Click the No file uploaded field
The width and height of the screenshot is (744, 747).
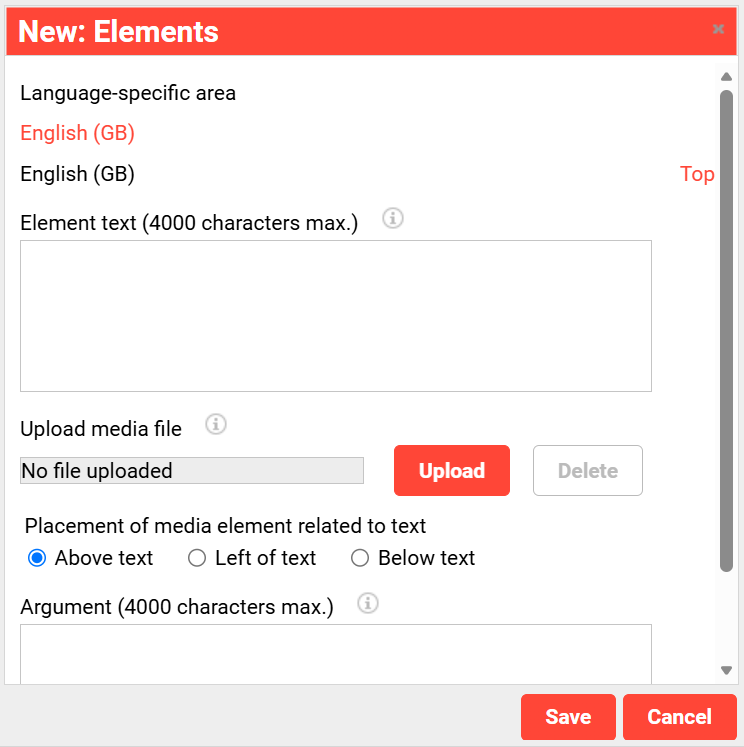192,471
